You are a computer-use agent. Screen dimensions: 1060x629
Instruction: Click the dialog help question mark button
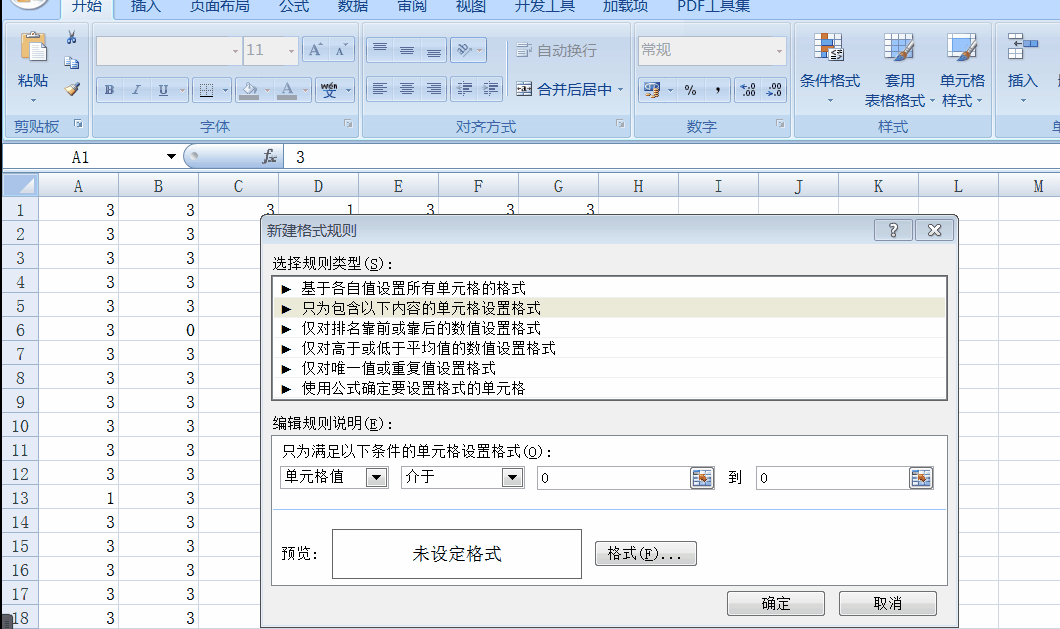click(x=893, y=230)
